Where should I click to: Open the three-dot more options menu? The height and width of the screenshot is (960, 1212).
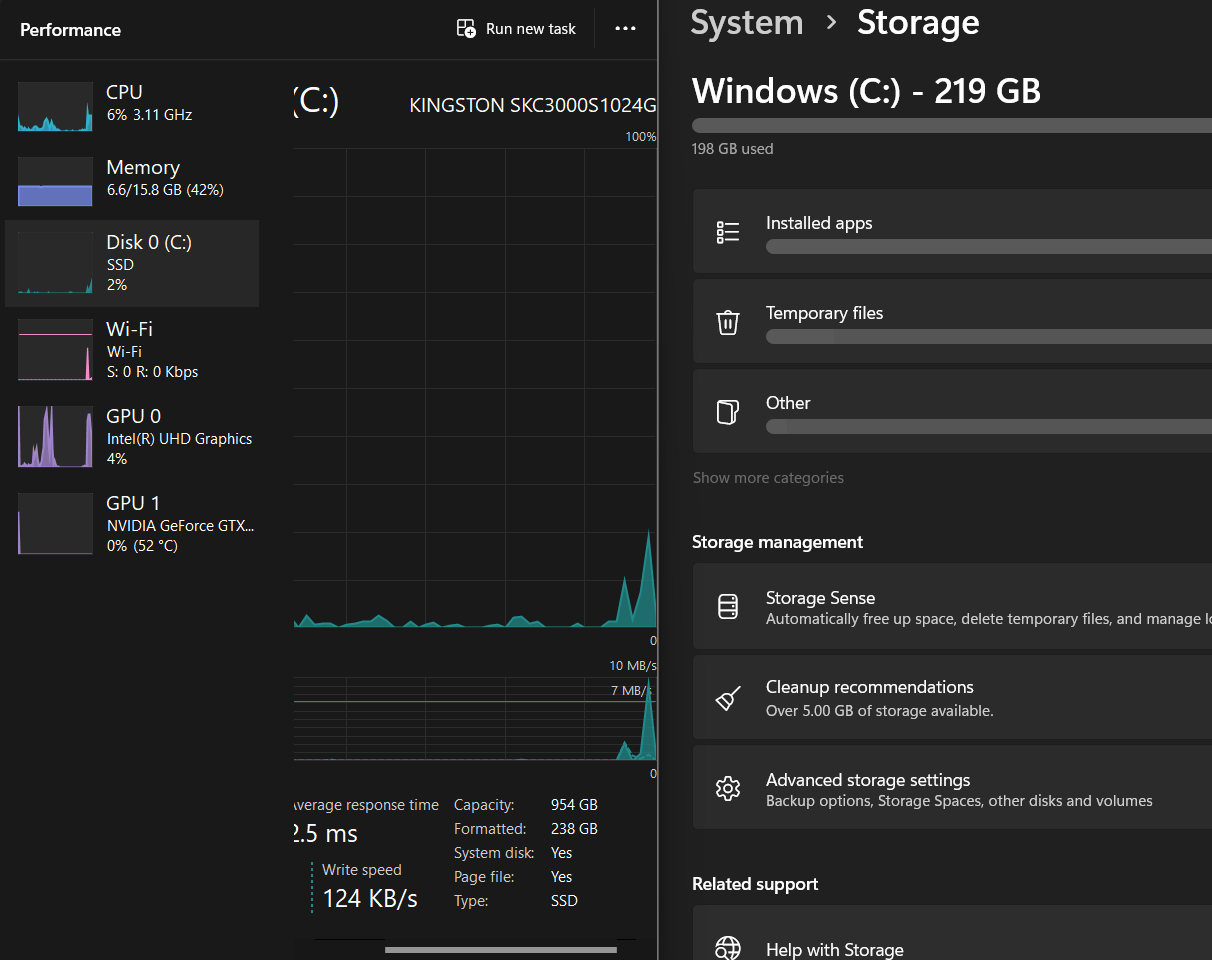click(x=626, y=29)
